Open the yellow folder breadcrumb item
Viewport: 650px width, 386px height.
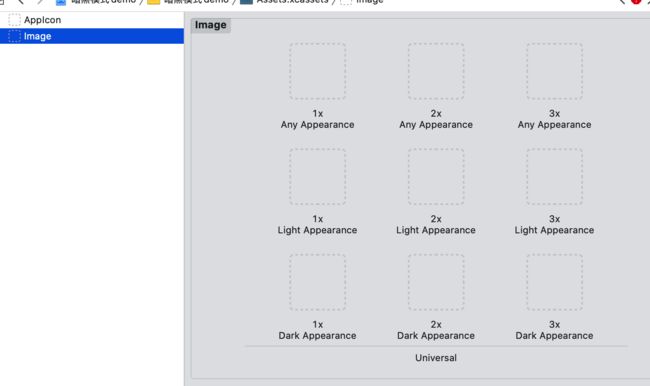pos(188,2)
